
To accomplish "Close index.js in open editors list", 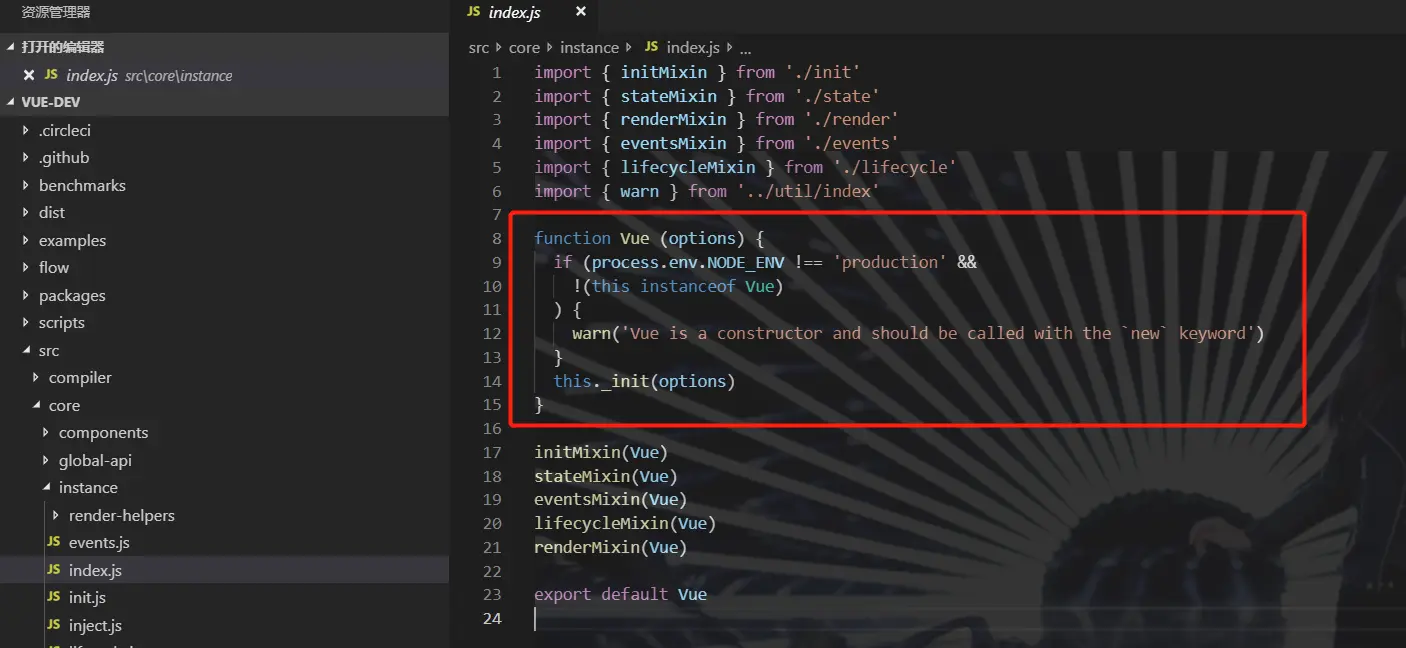I will coord(29,76).
